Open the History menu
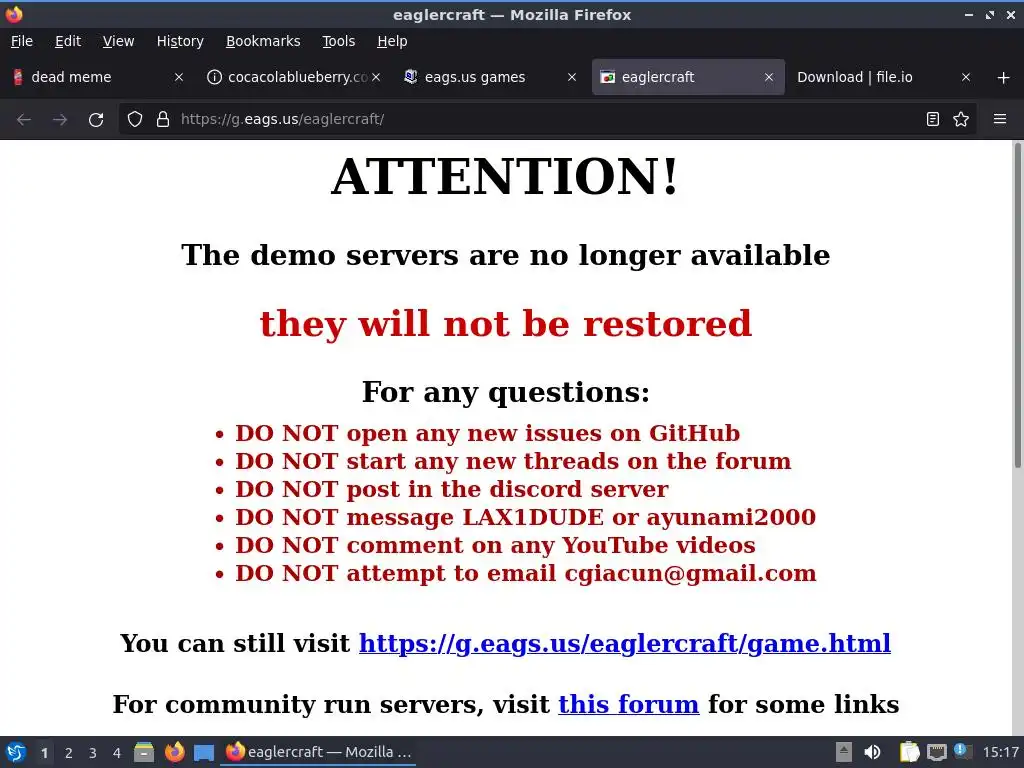The height and width of the screenshot is (768, 1024). point(180,41)
